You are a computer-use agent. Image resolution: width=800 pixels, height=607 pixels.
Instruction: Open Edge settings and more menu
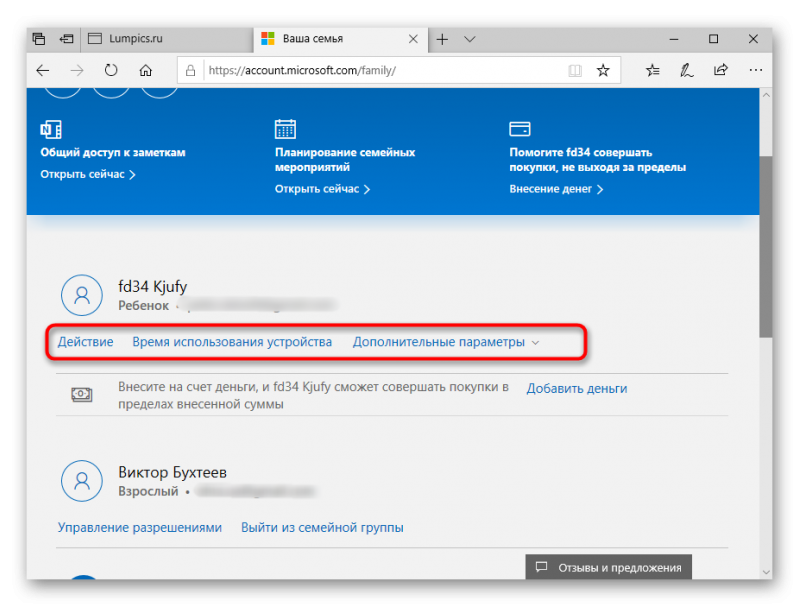756,70
